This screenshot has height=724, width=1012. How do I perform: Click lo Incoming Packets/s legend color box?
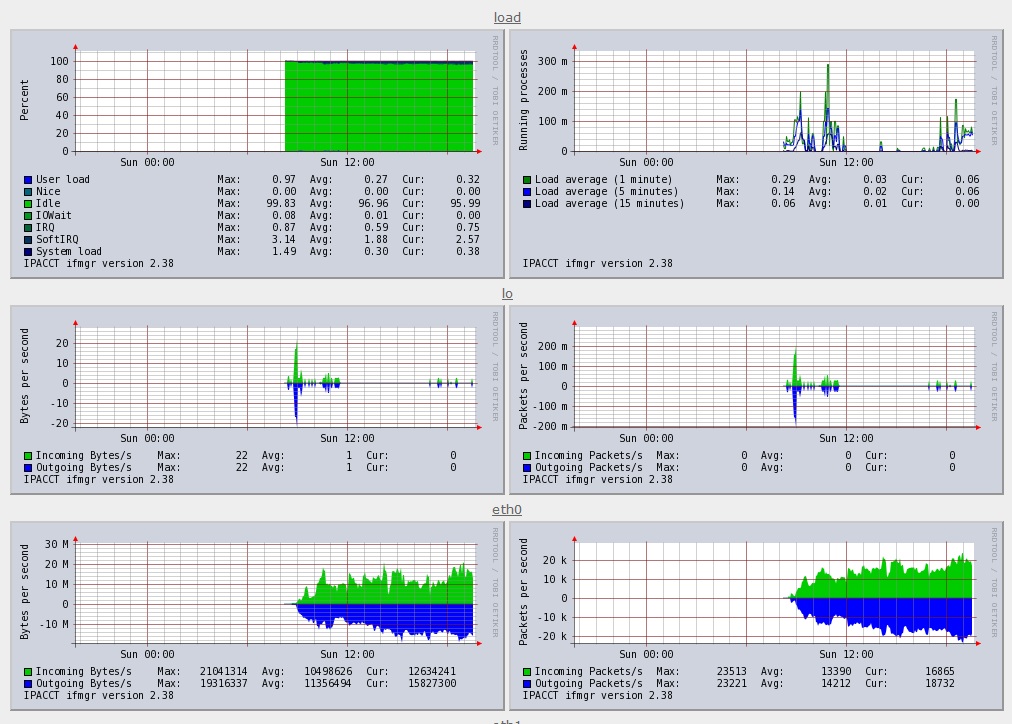coord(527,456)
